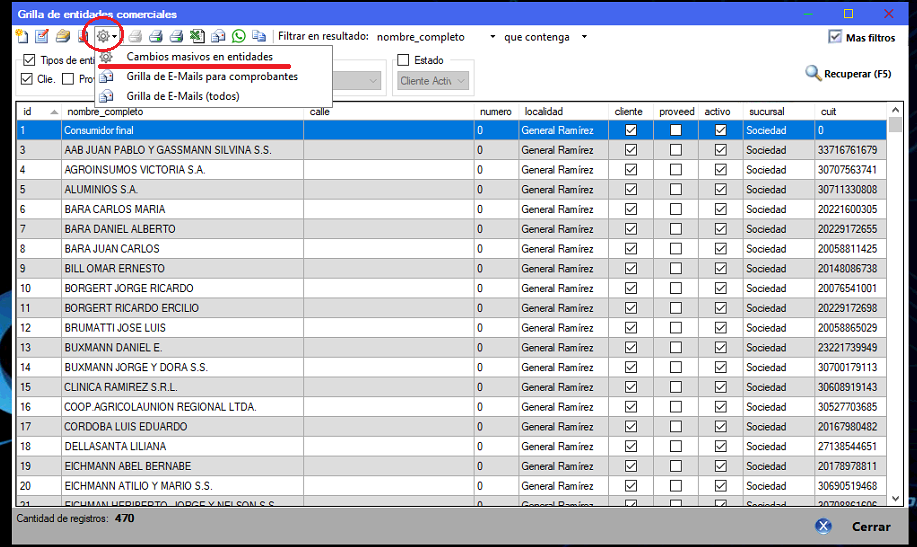Open the gear settings toolbar menu
Screen dimensions: 917x547
tap(104, 37)
